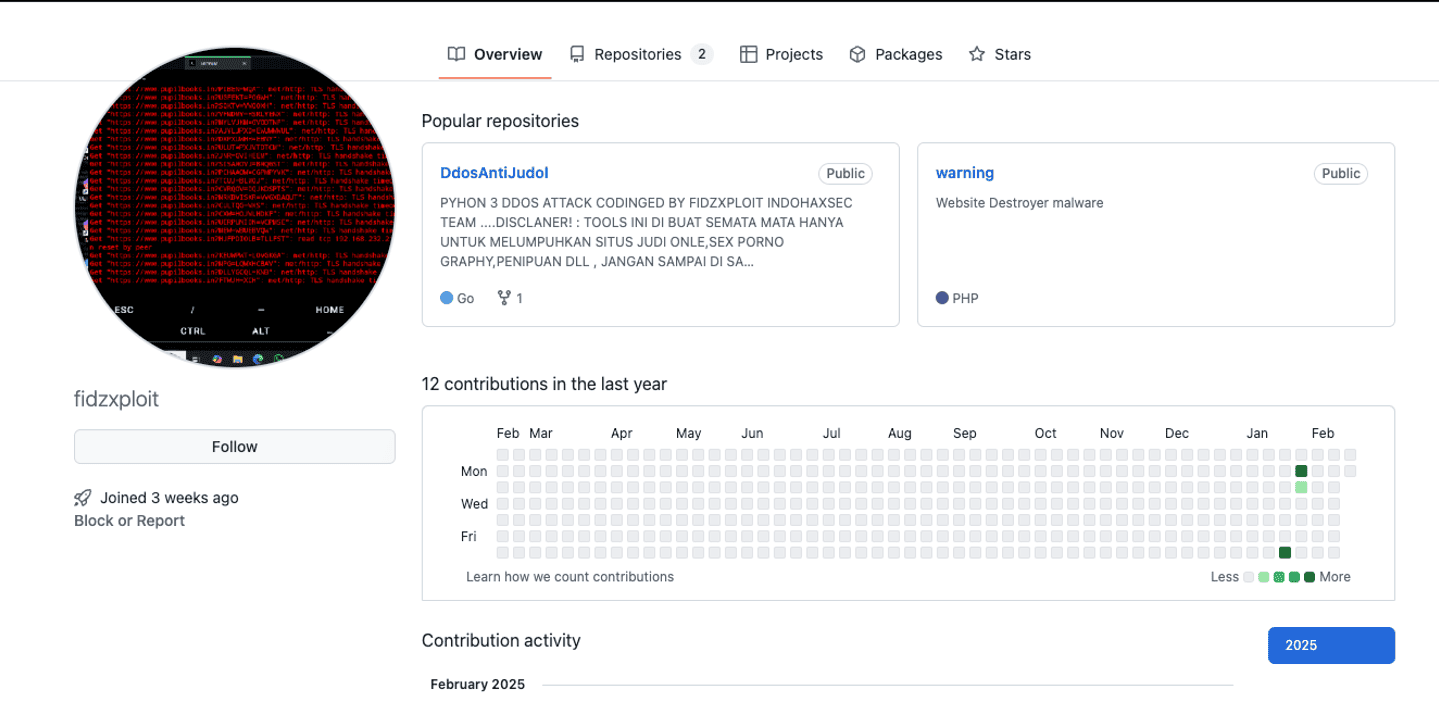Open the warning repository link
The height and width of the screenshot is (714, 1439).
[x=965, y=173]
